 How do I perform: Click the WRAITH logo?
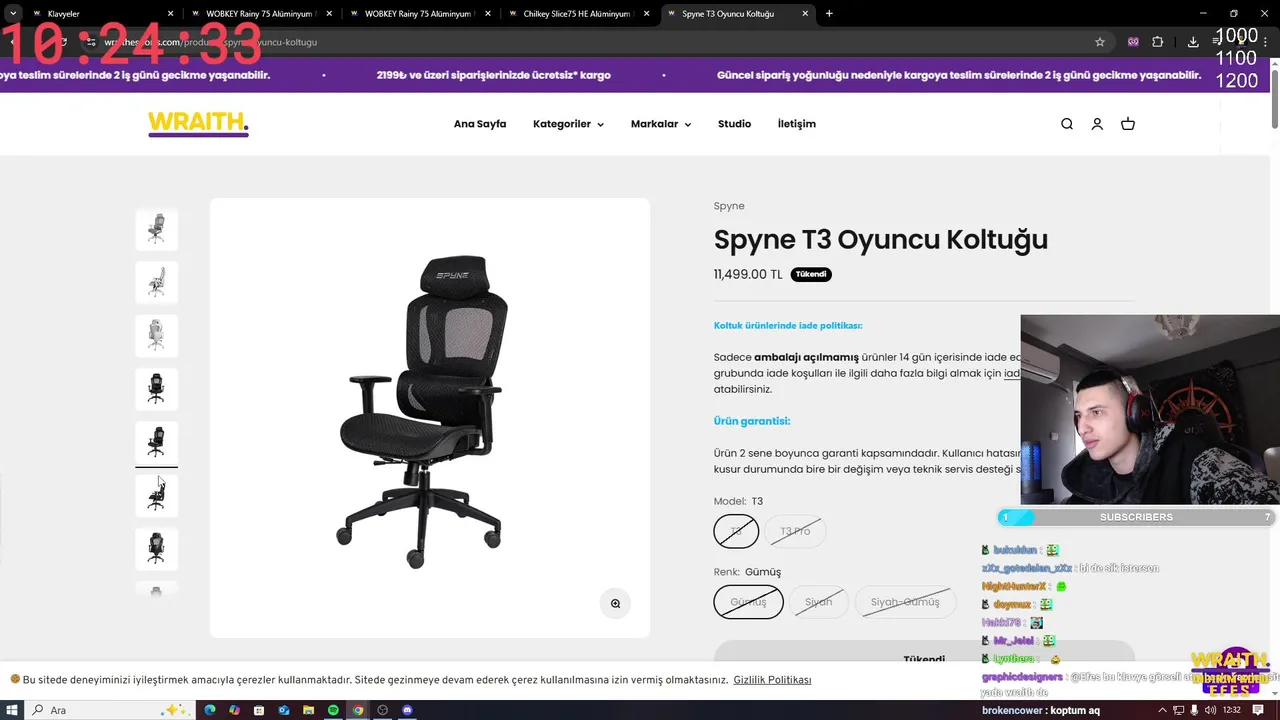coord(198,124)
